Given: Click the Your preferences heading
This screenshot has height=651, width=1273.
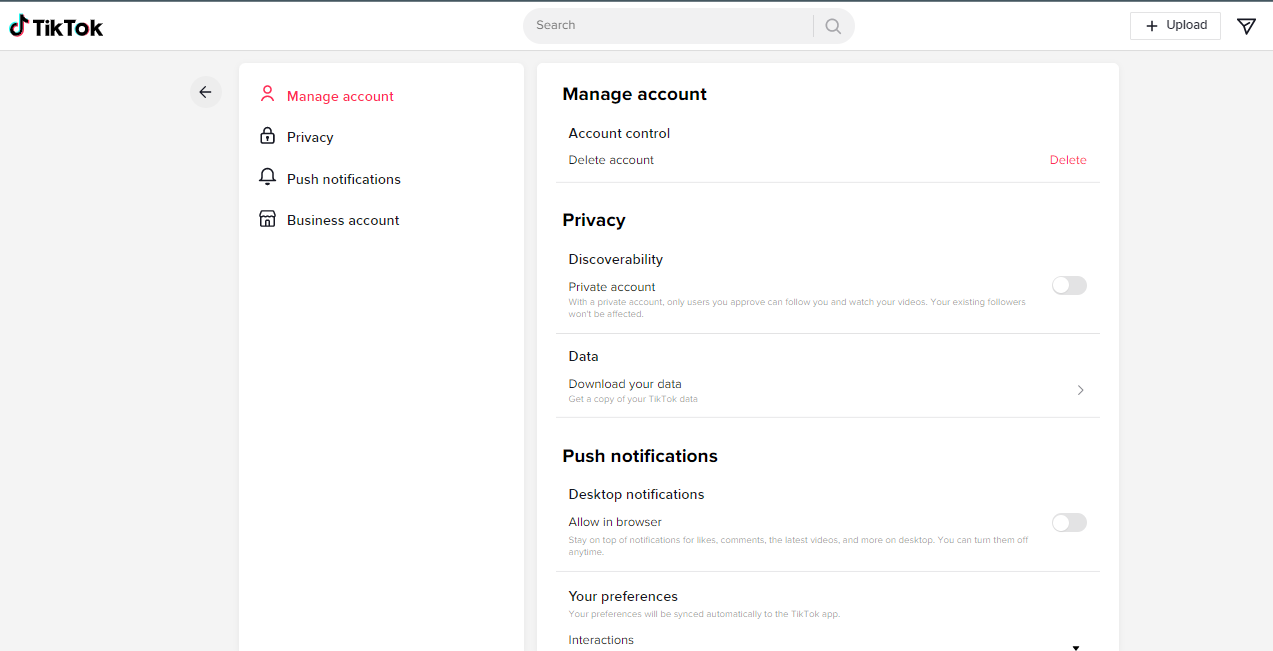Looking at the screenshot, I should click(623, 596).
